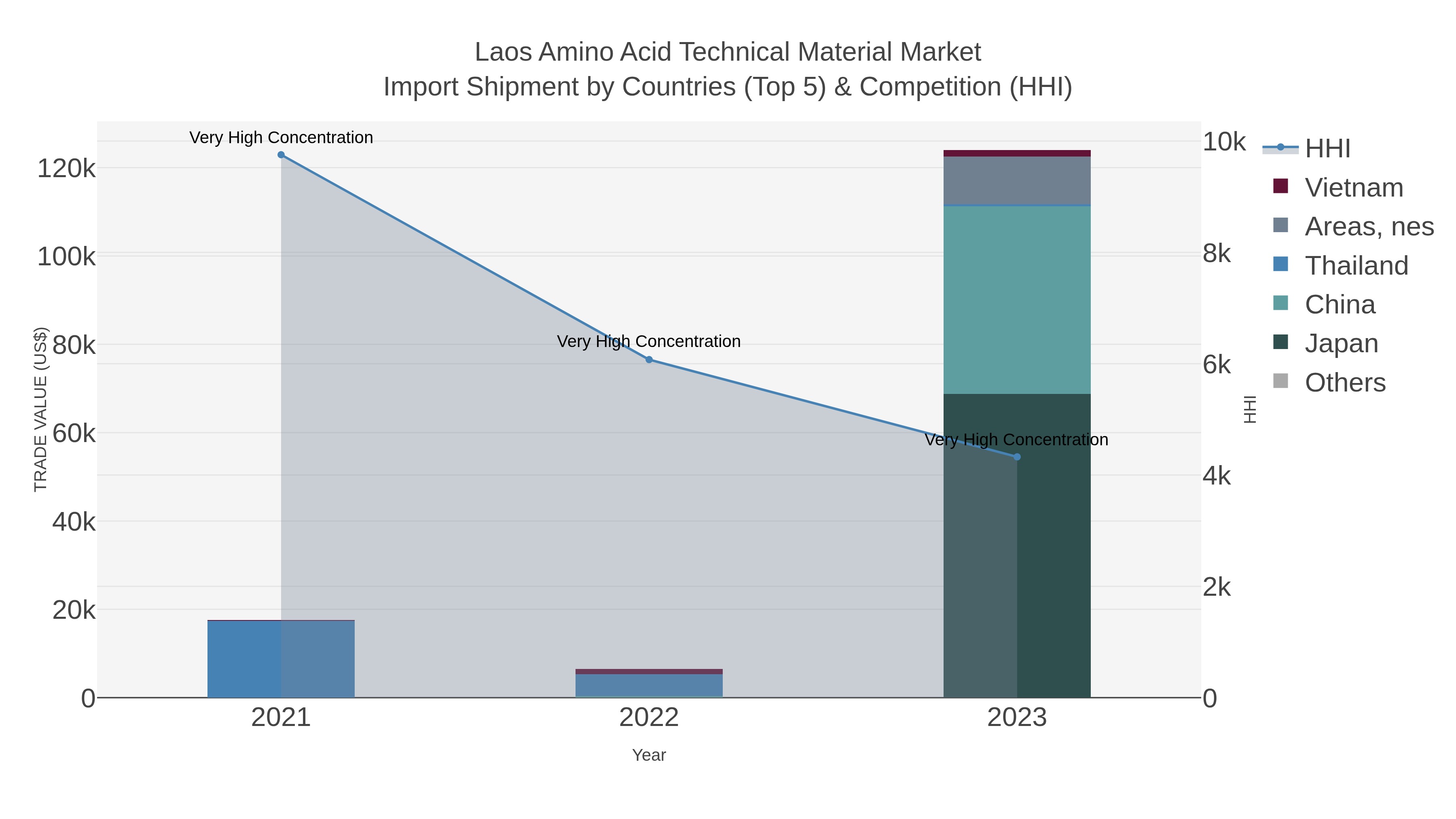1456x819 pixels.
Task: Click the 4k right-axis tick label
Action: coord(1216,476)
